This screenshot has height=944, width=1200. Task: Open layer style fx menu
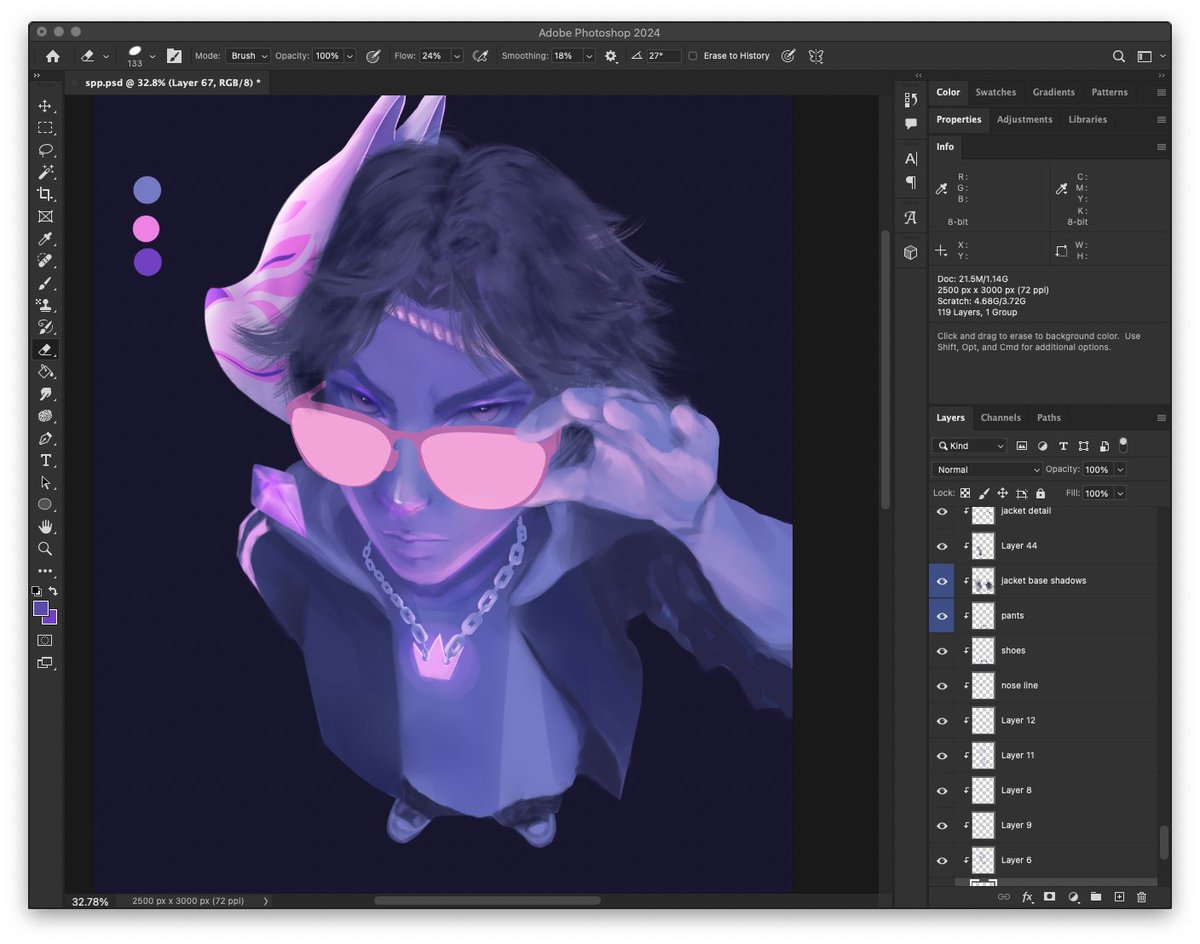click(1027, 897)
